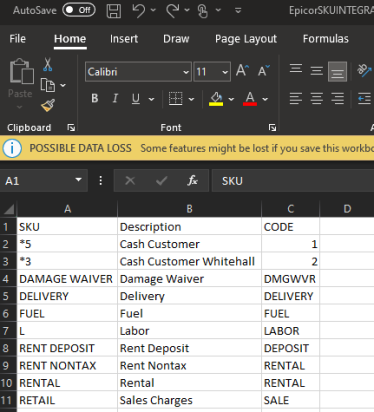Click the DAMAGE WAIVER cell

(67, 279)
